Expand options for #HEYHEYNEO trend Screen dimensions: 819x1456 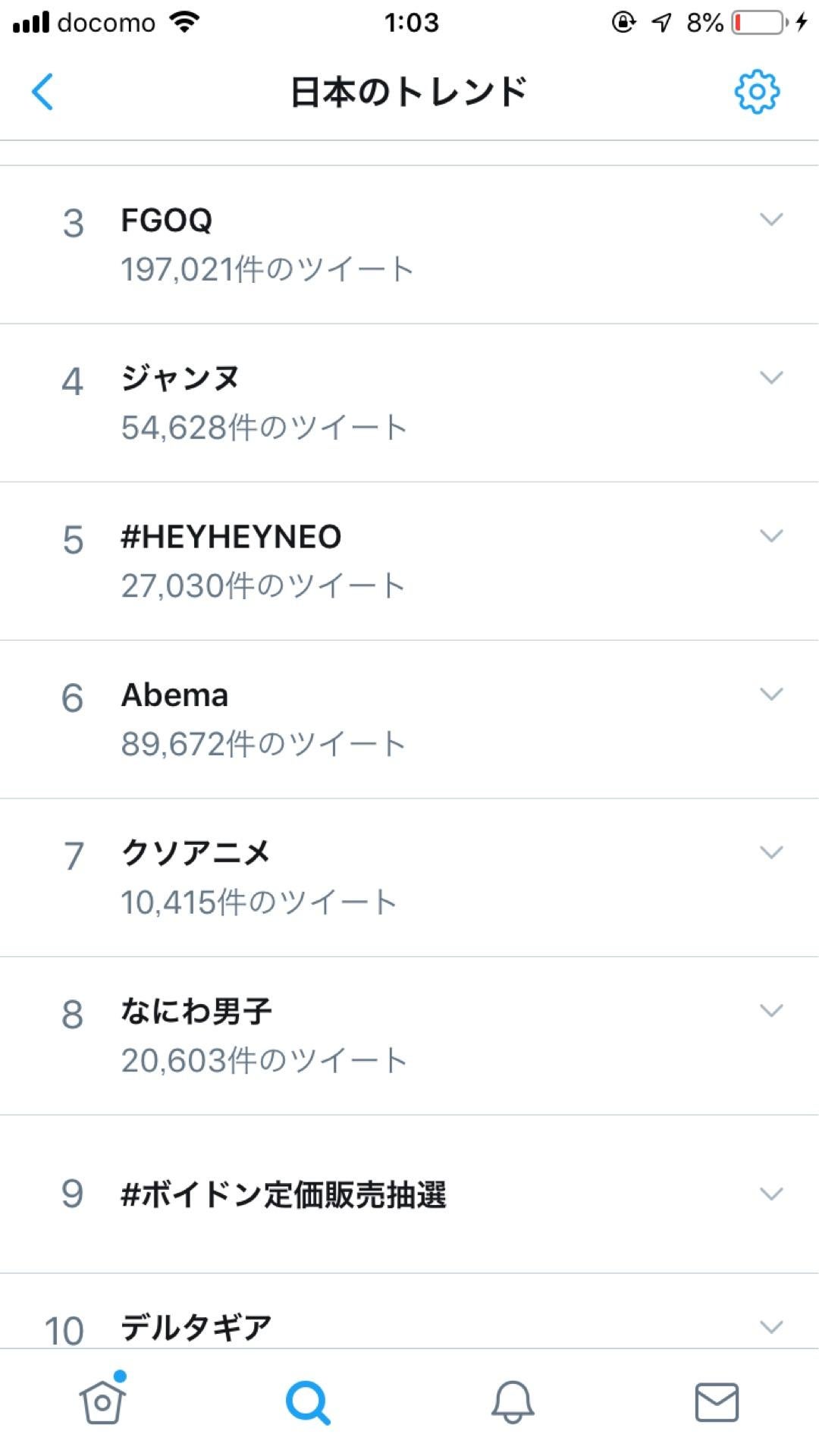pyautogui.click(x=771, y=536)
